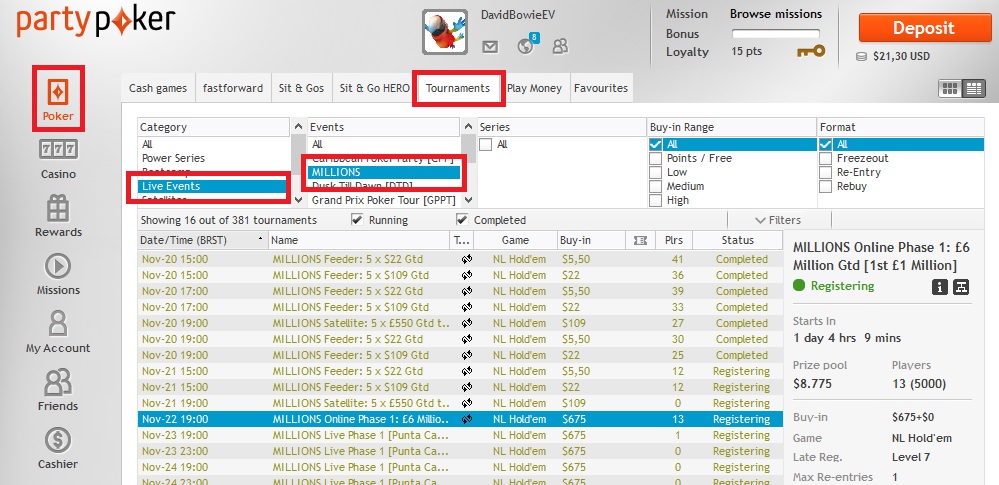999x485 pixels.
Task: Open the Tournaments tab
Action: [x=458, y=88]
